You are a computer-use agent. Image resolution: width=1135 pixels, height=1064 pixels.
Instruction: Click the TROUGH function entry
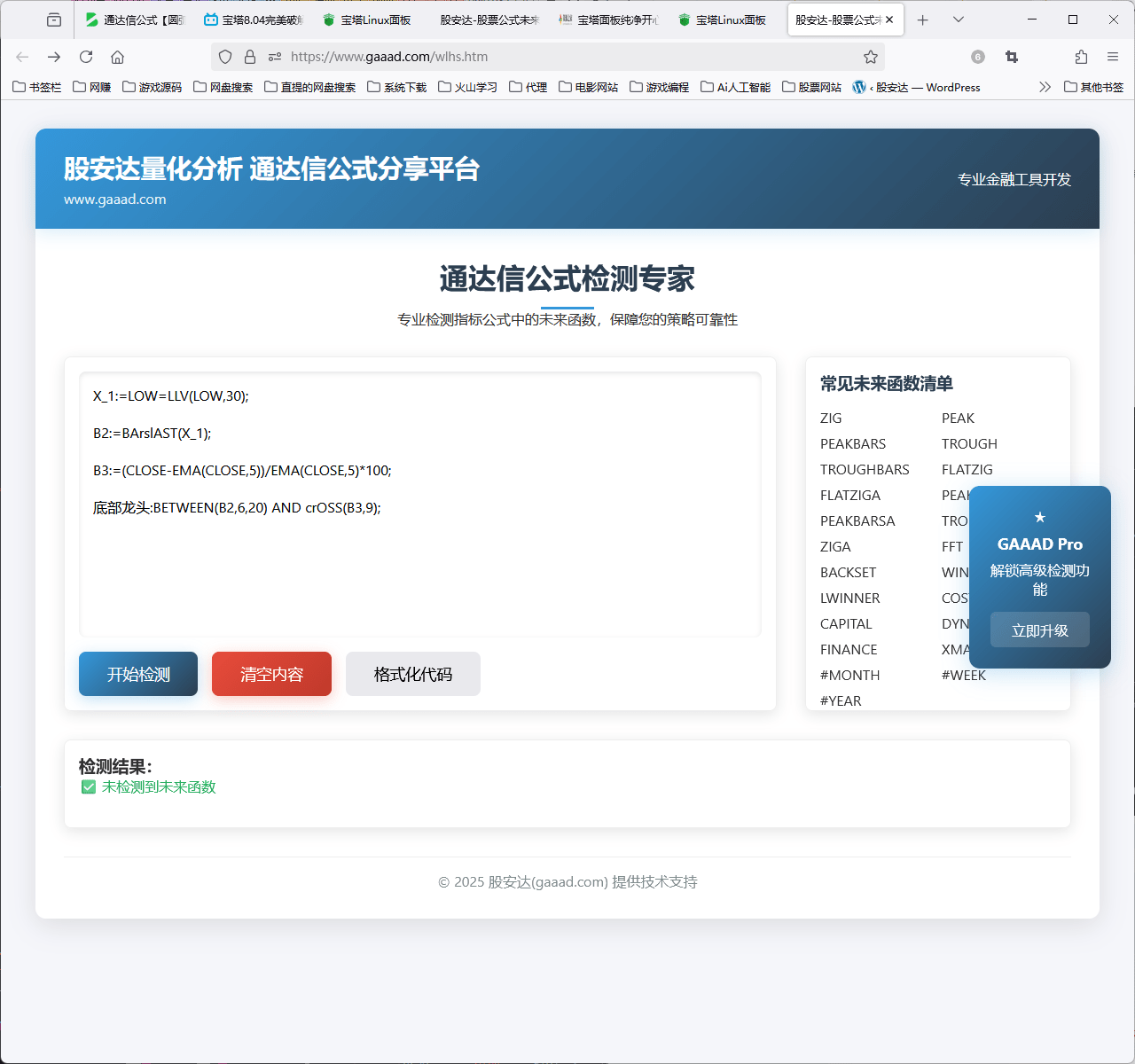coord(969,443)
